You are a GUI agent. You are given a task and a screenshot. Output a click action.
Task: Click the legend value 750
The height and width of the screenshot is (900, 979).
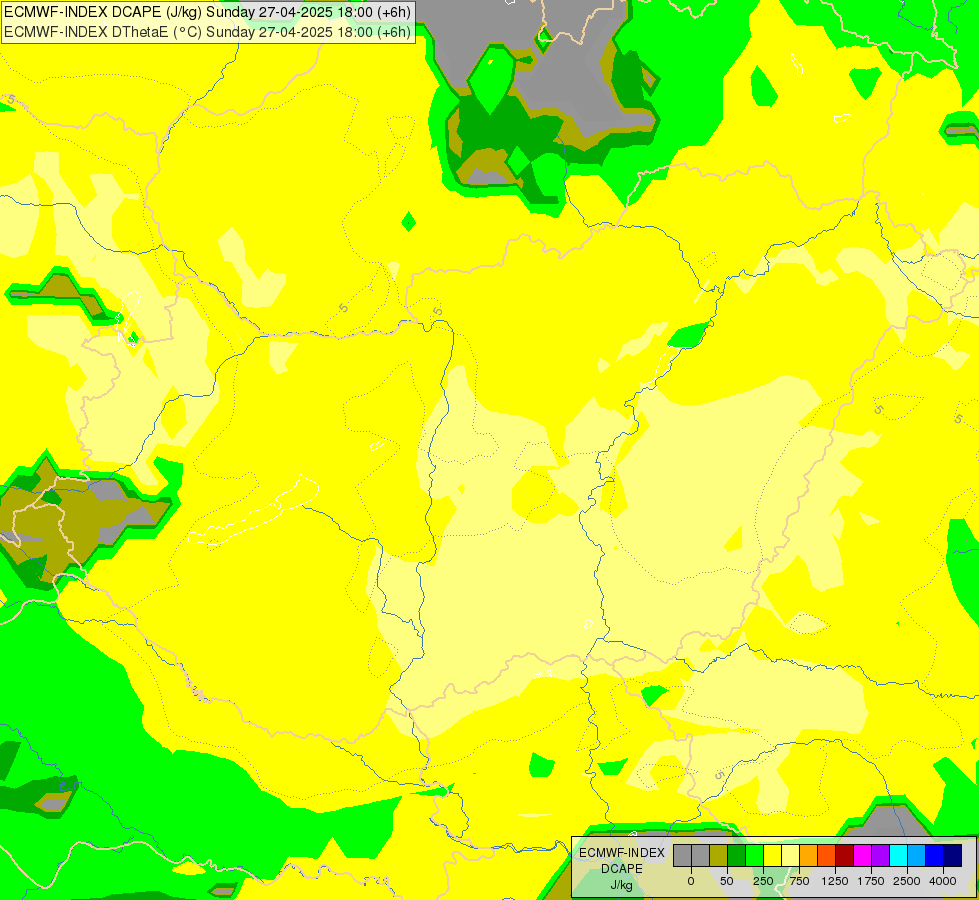(x=799, y=881)
